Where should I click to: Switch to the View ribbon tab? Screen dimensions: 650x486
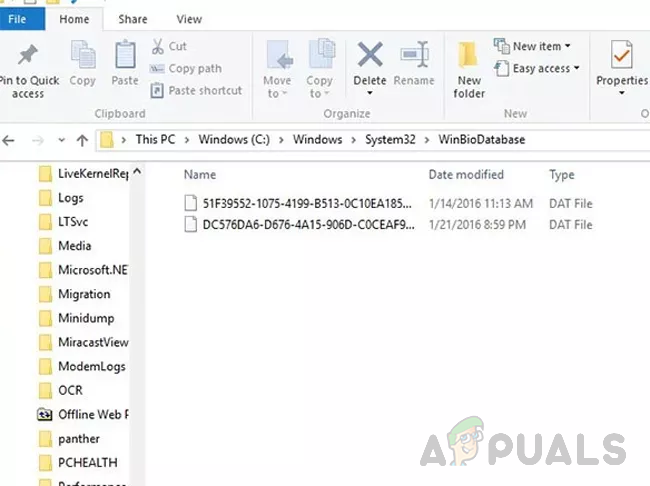pos(189,19)
